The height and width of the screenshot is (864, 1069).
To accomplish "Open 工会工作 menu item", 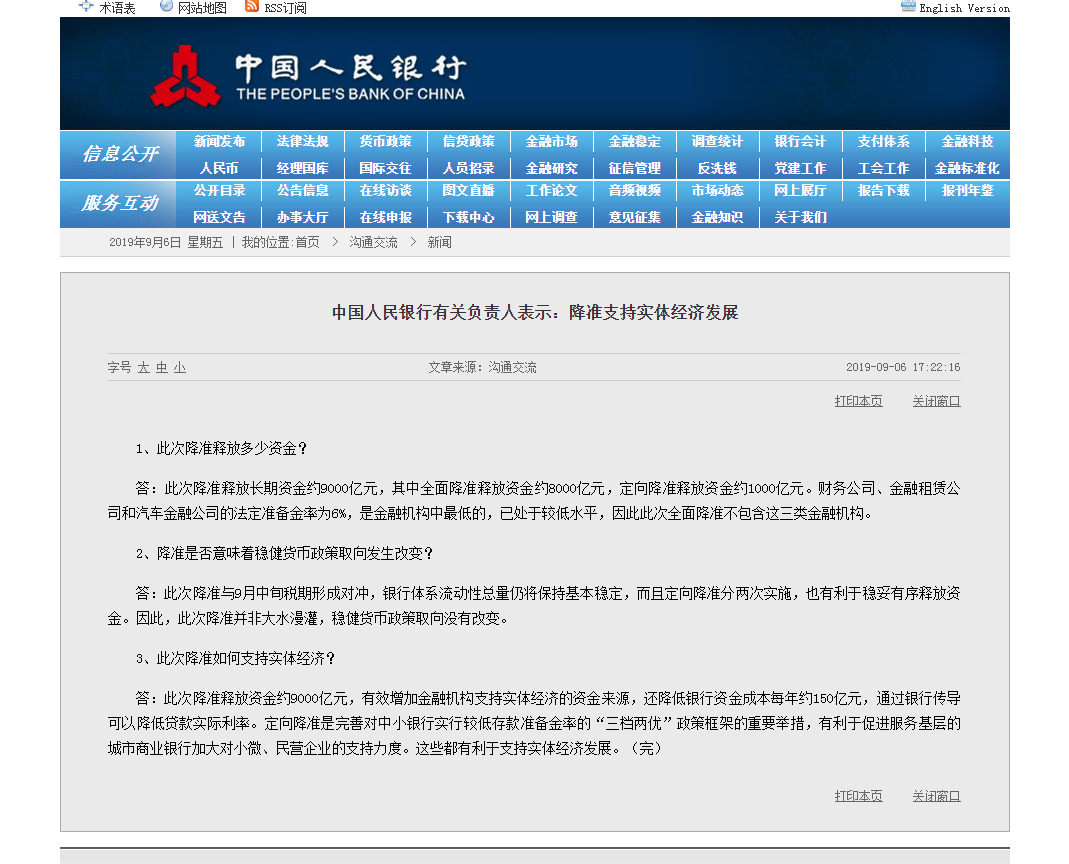I will coord(884,168).
